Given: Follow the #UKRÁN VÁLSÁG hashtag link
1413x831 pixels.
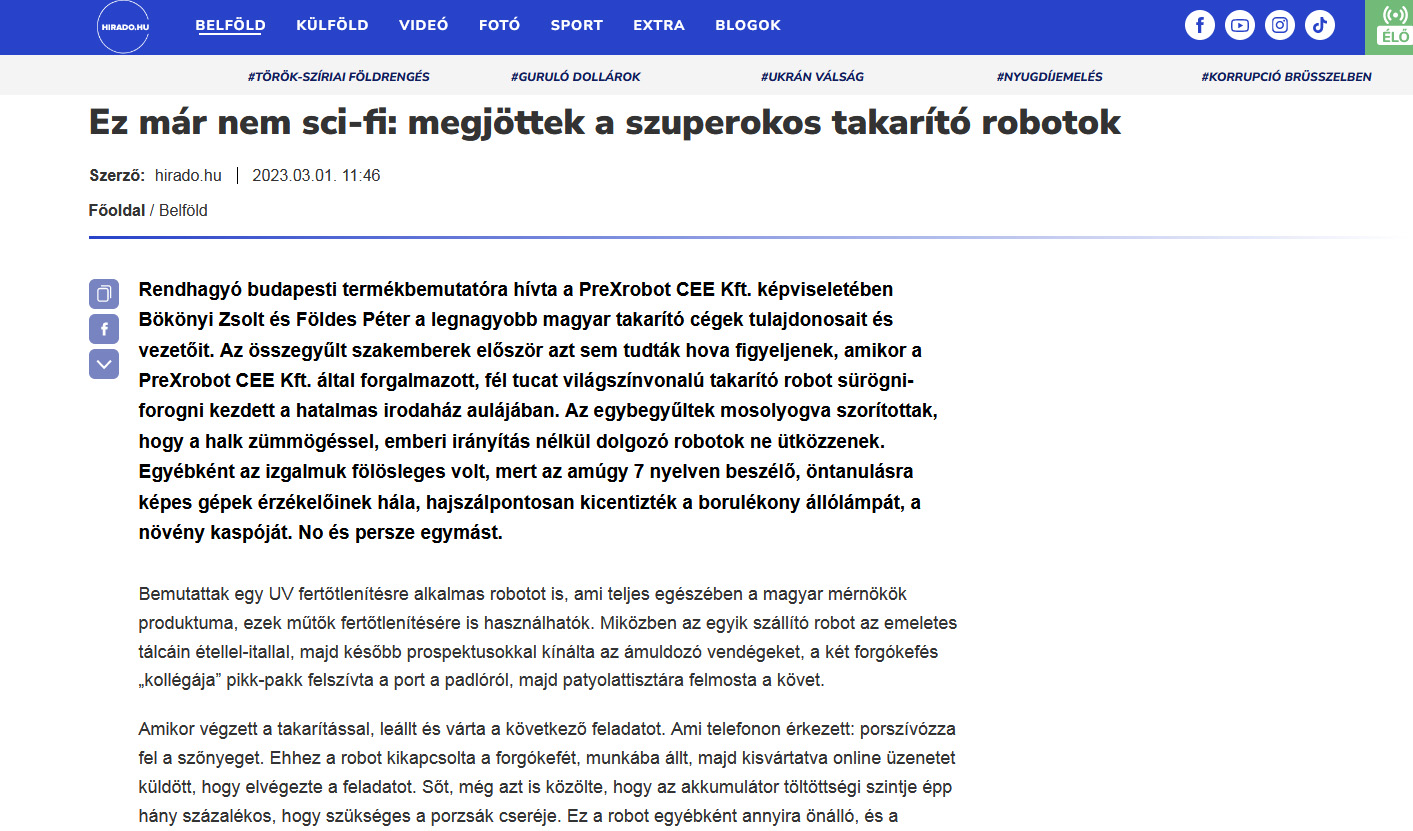Looking at the screenshot, I should point(812,76).
